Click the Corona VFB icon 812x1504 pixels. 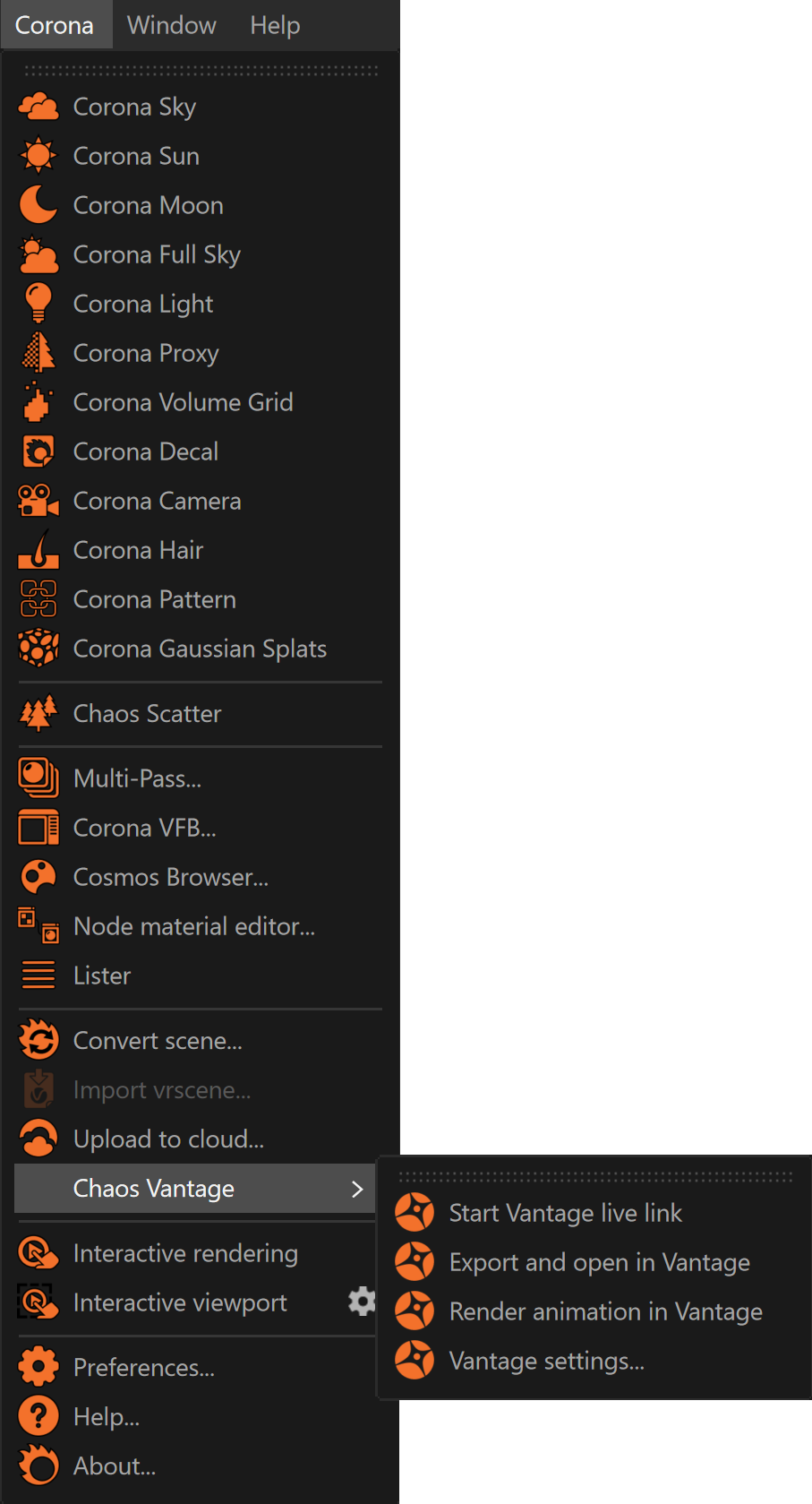(x=38, y=828)
